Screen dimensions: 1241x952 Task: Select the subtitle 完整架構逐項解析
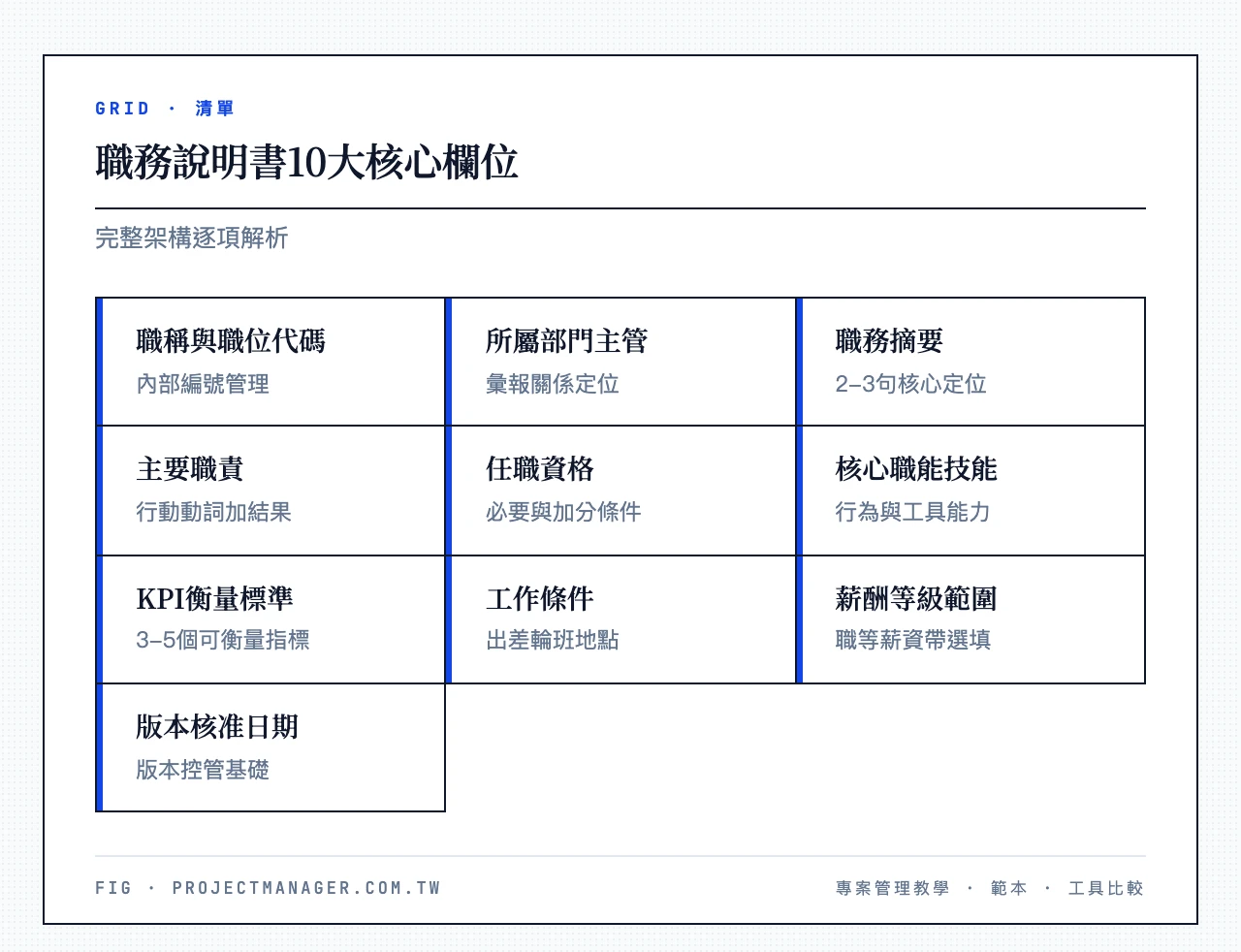(x=192, y=238)
